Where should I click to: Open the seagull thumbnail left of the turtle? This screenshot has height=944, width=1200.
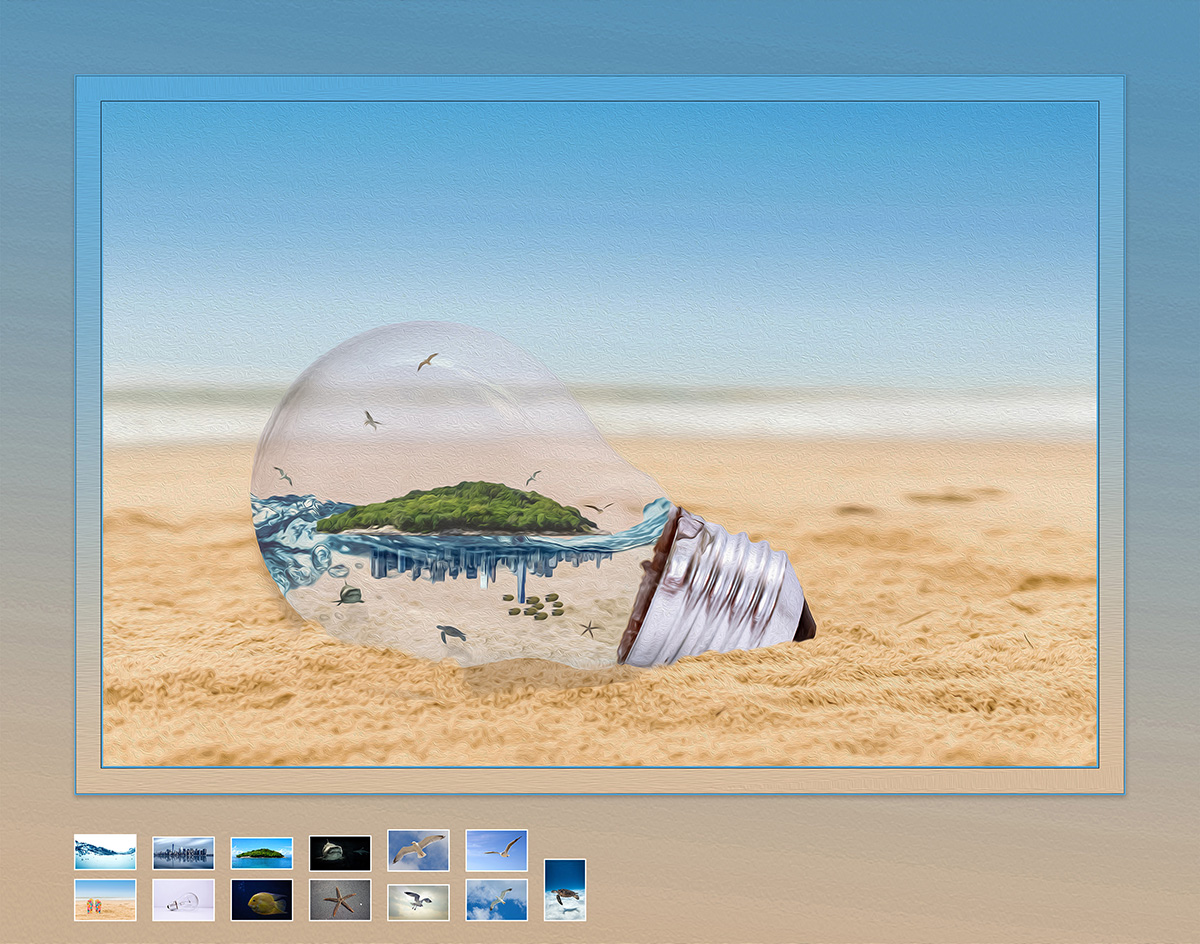[496, 900]
